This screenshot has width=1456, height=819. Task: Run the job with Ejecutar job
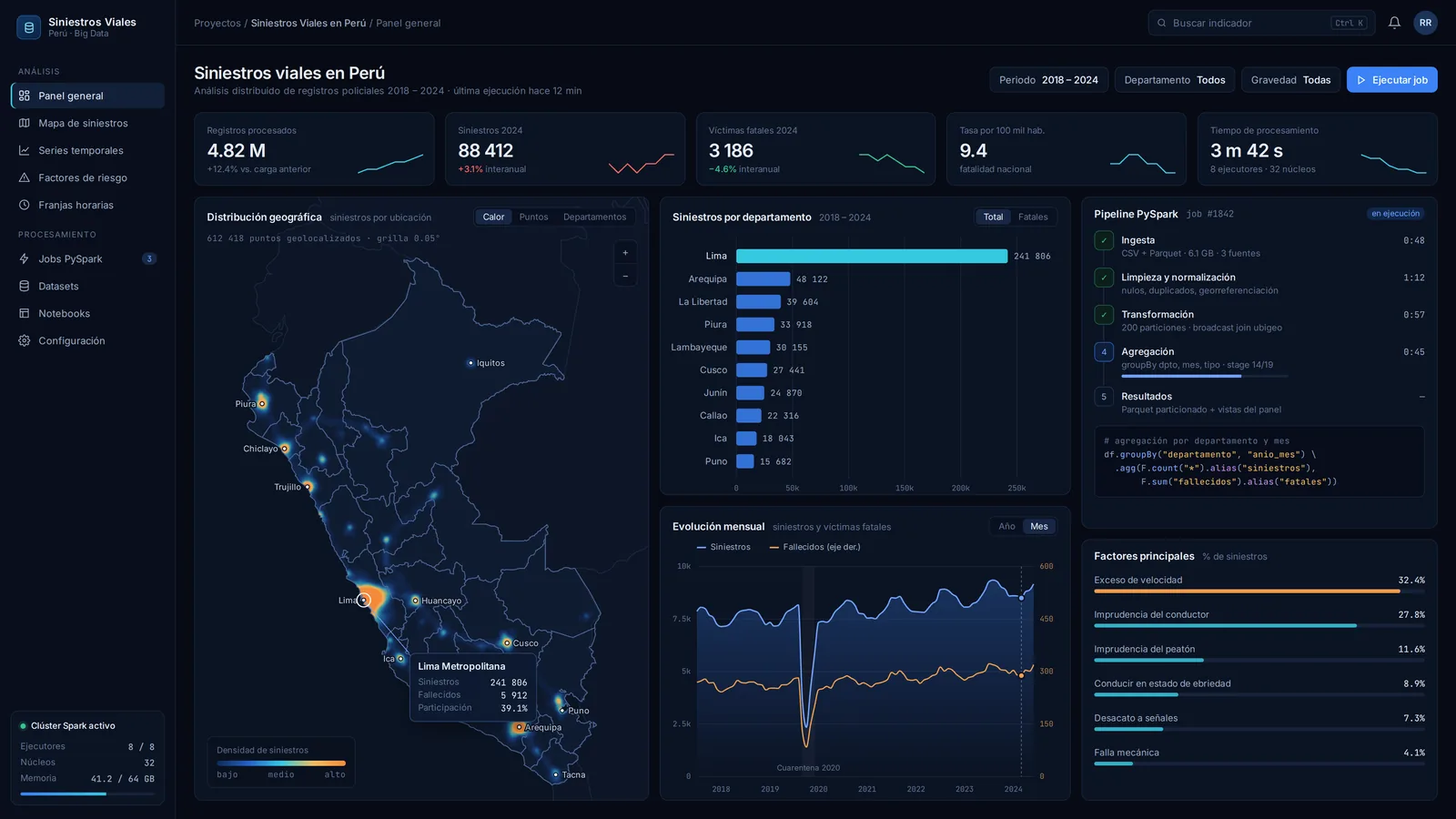coord(1392,80)
